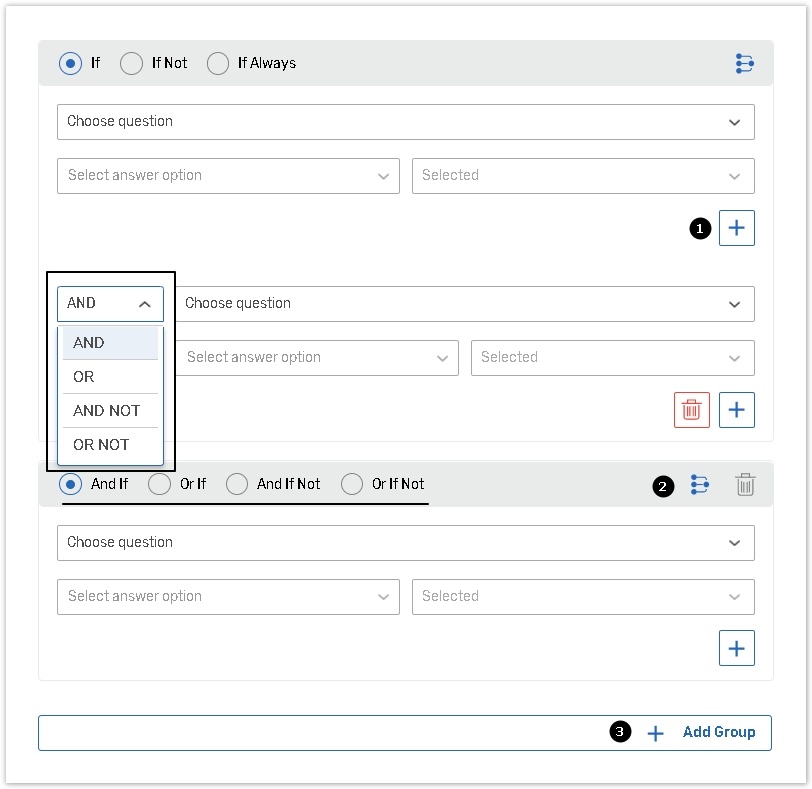Click the plus icon beside marker 1

point(736,228)
